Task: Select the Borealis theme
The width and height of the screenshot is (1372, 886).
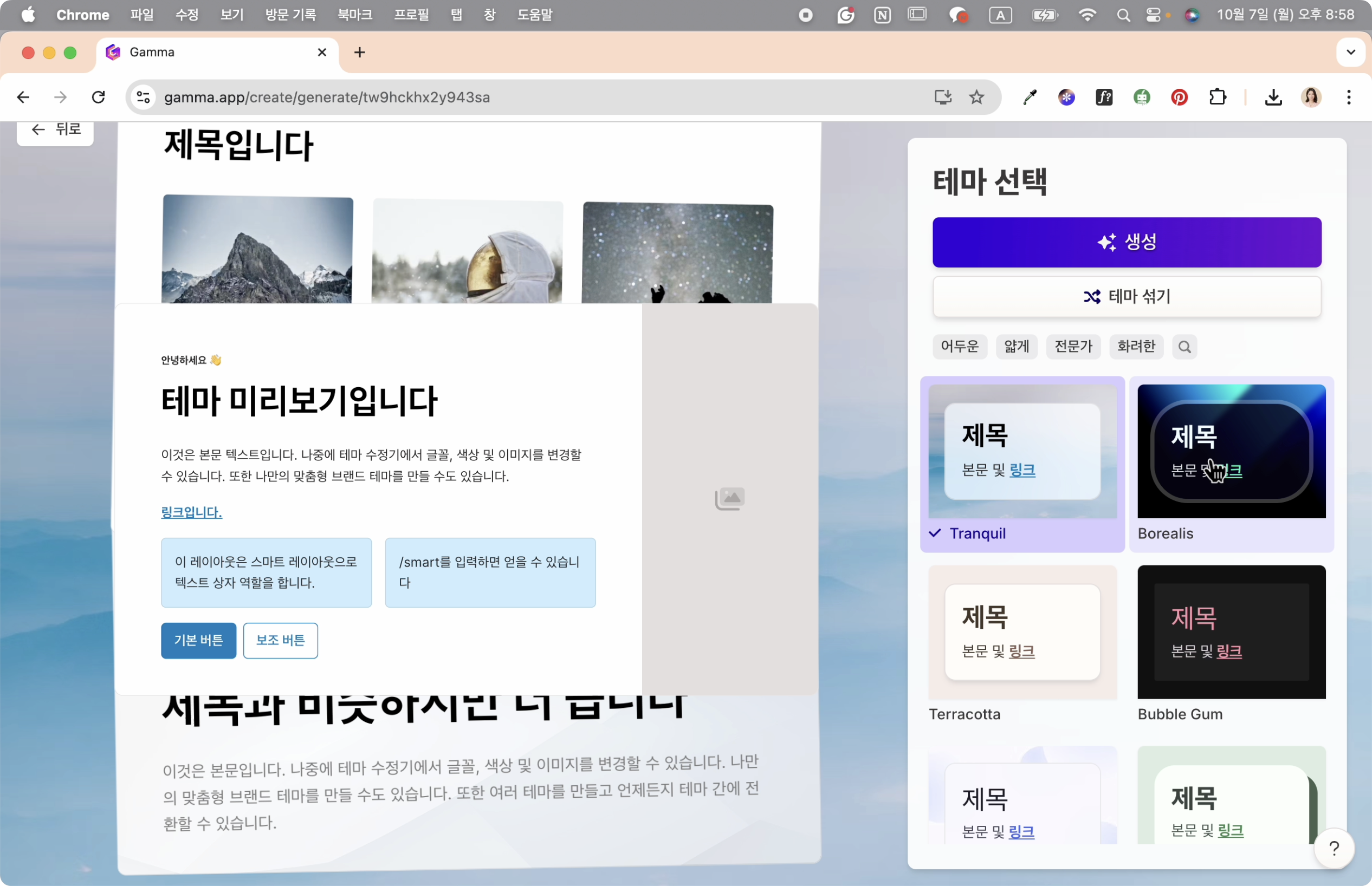Action: (1231, 452)
